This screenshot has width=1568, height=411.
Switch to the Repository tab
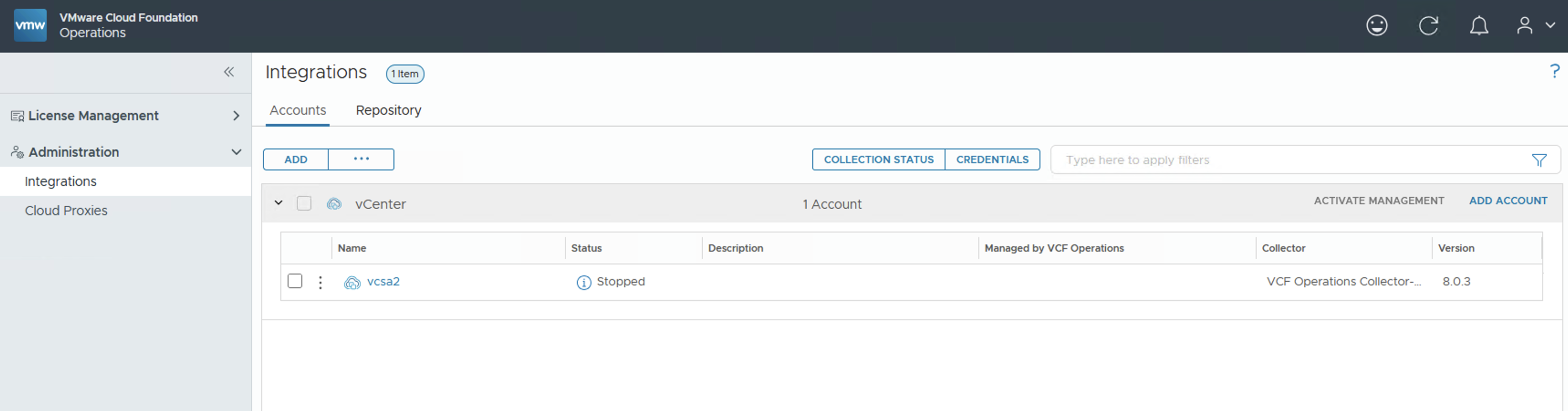coord(388,110)
